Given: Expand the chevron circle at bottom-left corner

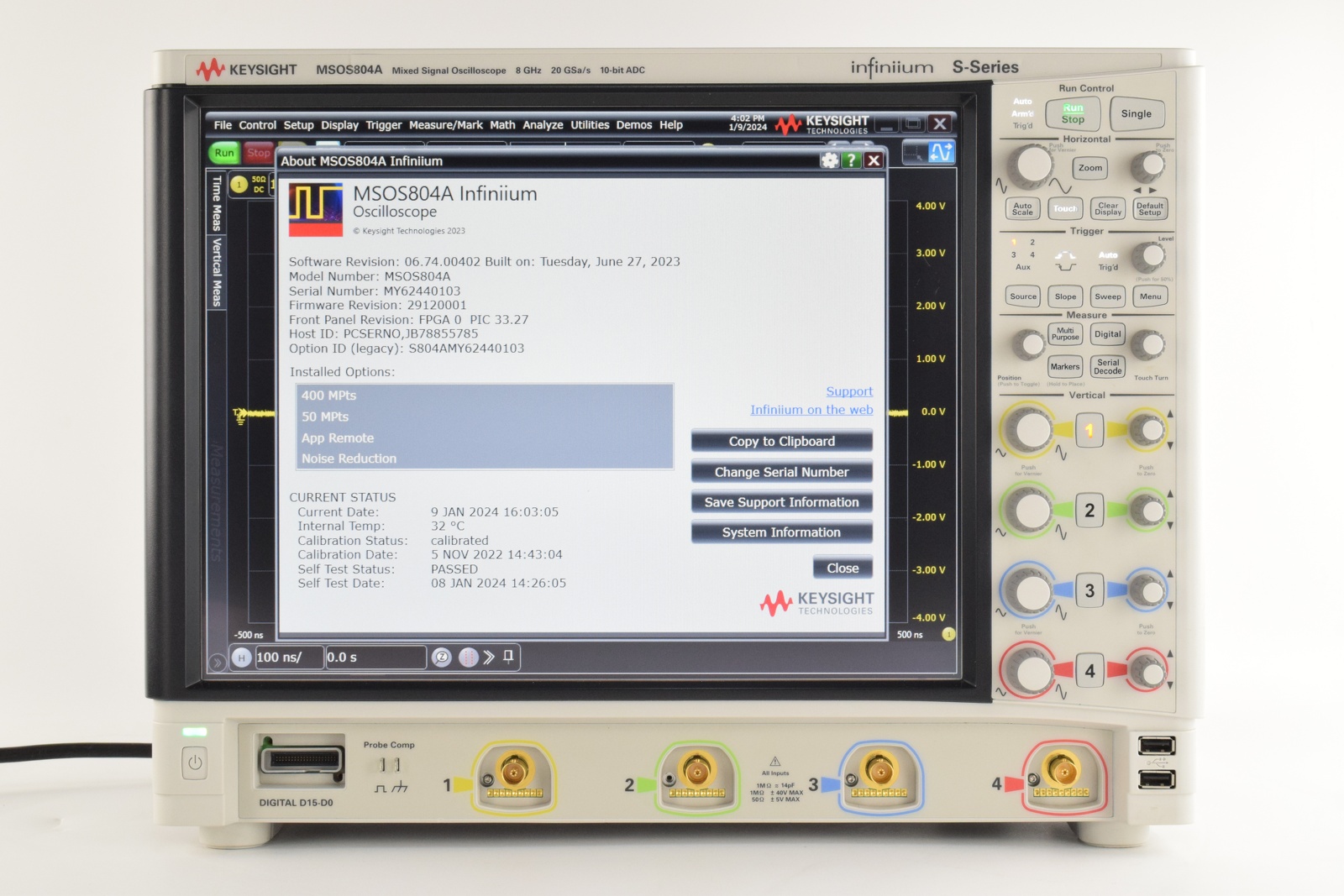Looking at the screenshot, I should pyautogui.click(x=217, y=663).
